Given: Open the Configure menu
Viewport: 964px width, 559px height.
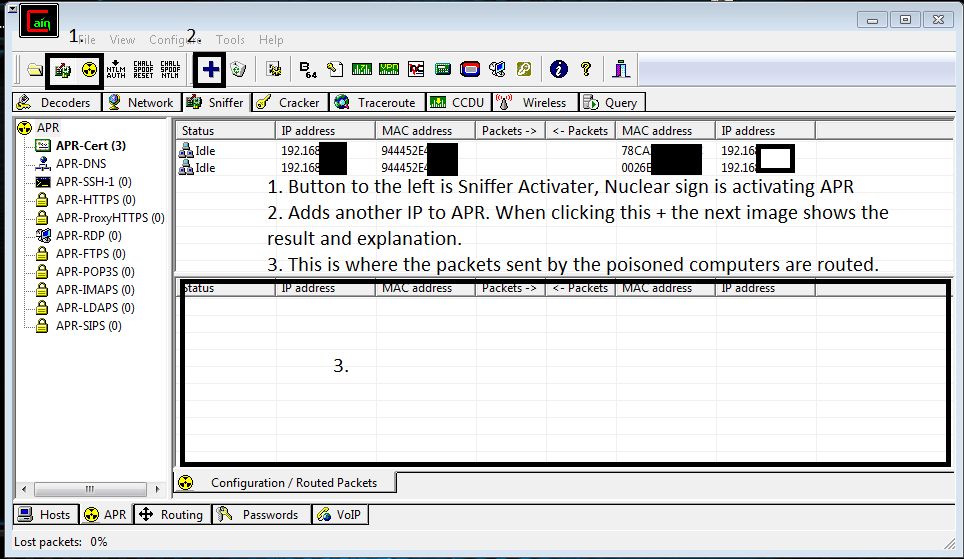Looking at the screenshot, I should pos(175,40).
